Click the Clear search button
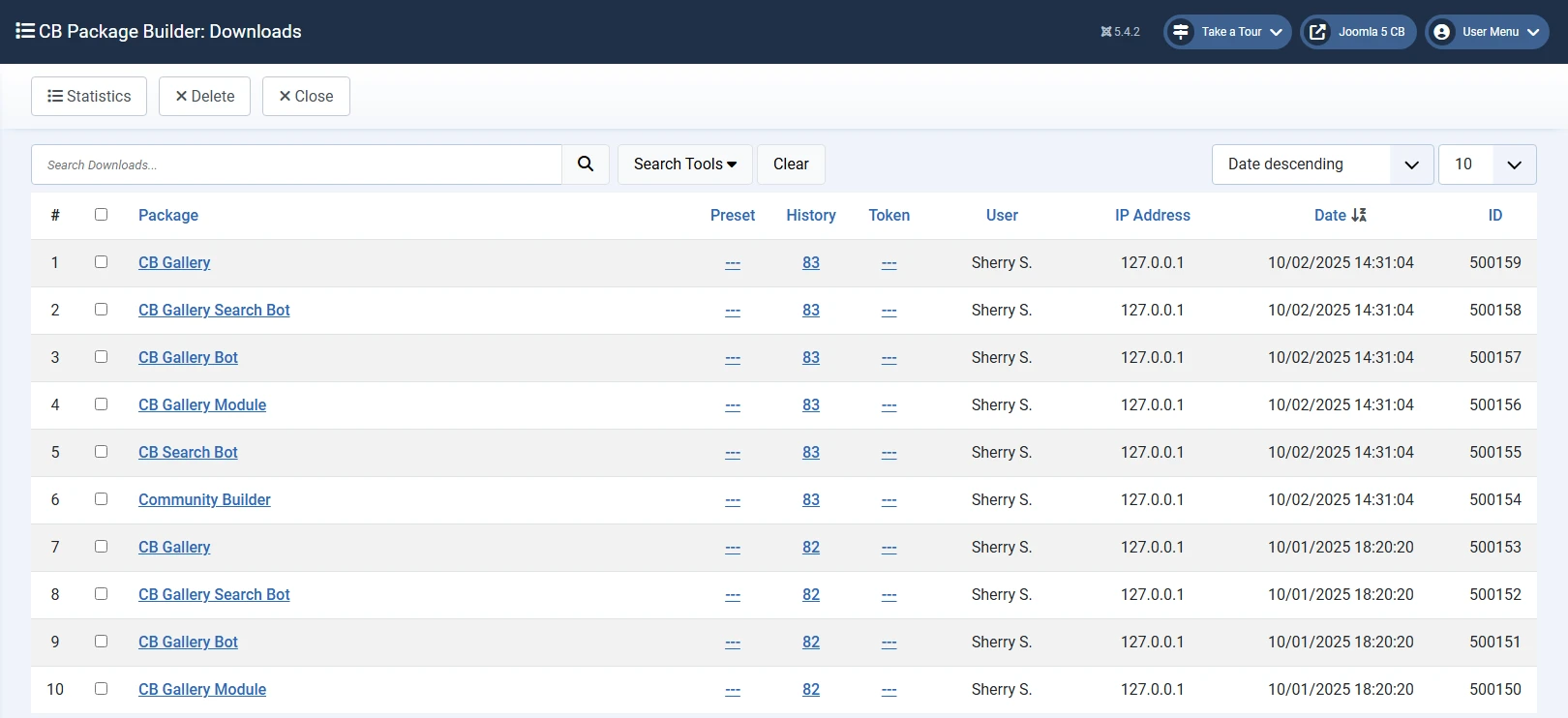The width and height of the screenshot is (1568, 718). (791, 165)
